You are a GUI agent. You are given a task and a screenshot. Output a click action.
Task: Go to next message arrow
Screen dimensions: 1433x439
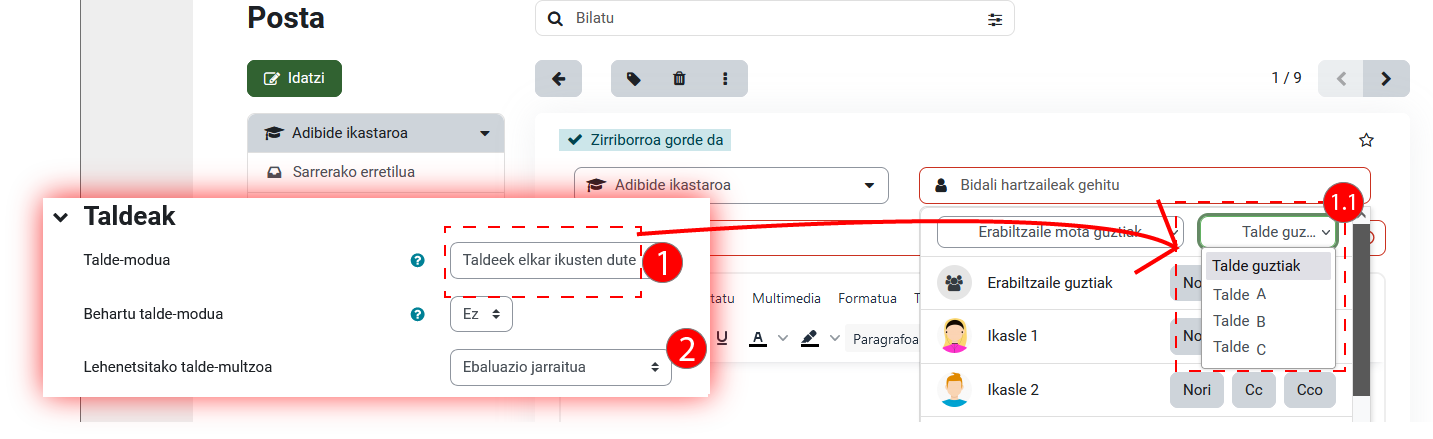click(x=1386, y=79)
